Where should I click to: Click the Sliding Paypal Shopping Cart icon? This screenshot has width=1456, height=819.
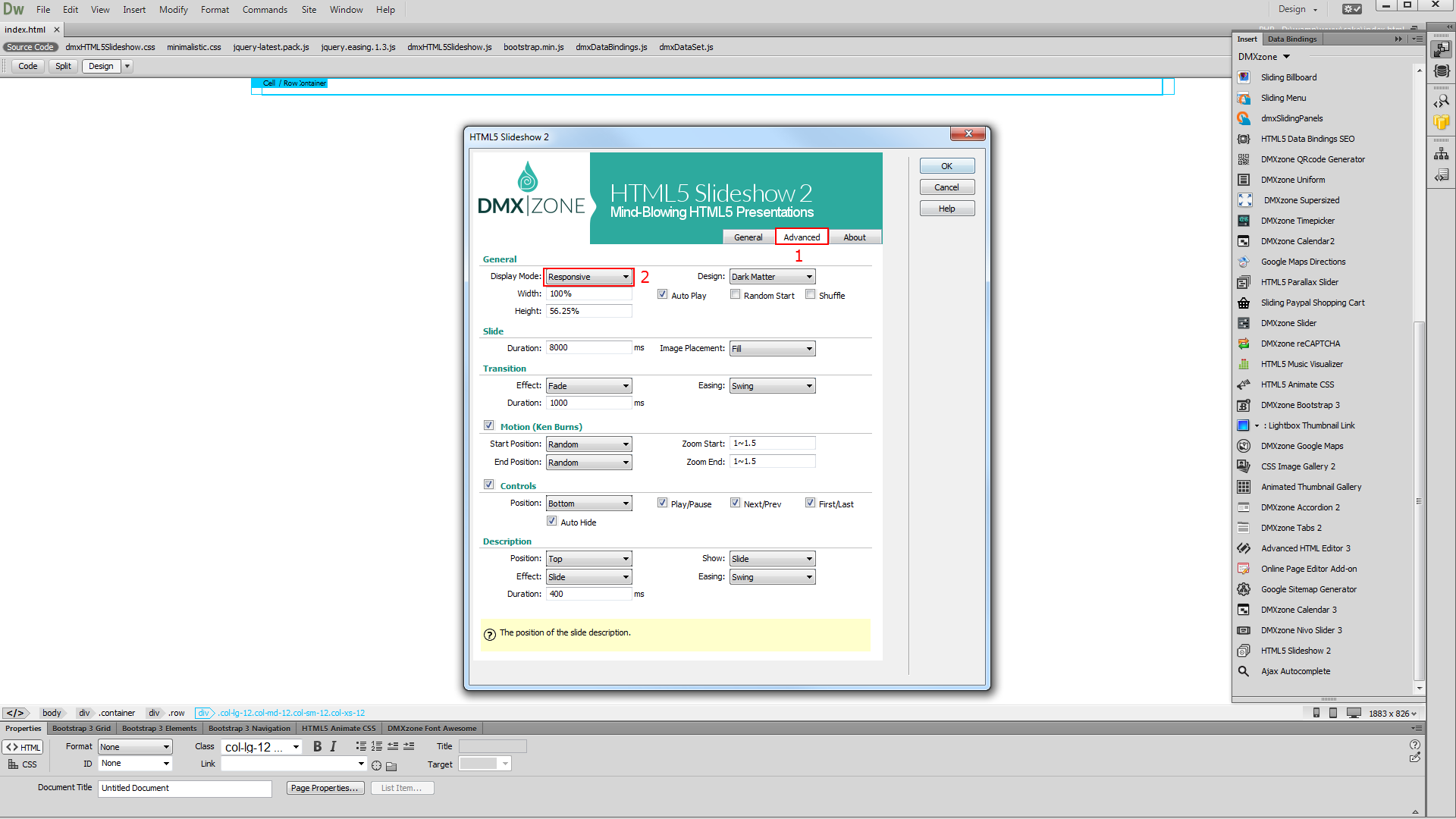tap(1244, 303)
